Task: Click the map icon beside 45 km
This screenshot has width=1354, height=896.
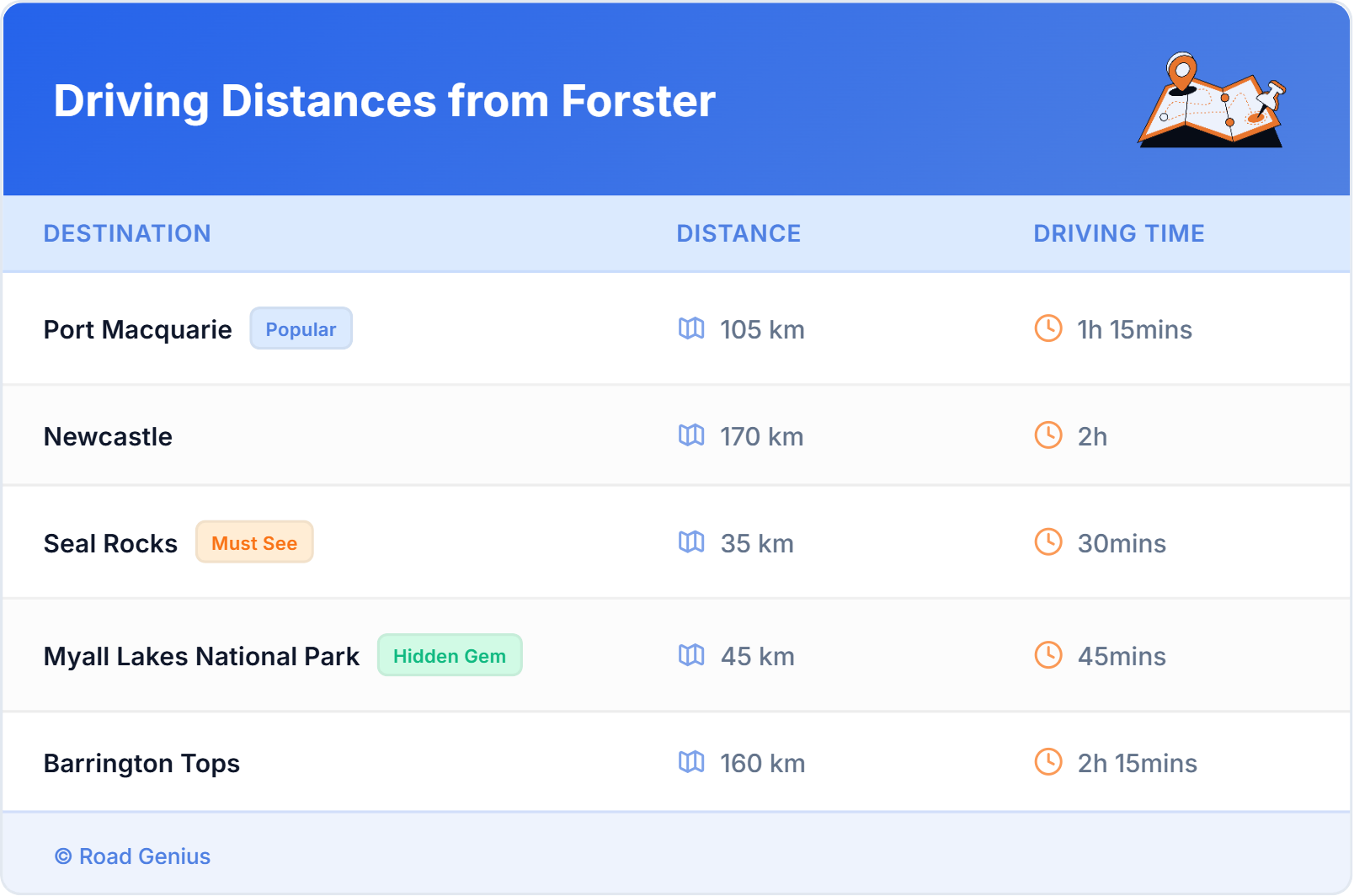Action: tap(691, 655)
